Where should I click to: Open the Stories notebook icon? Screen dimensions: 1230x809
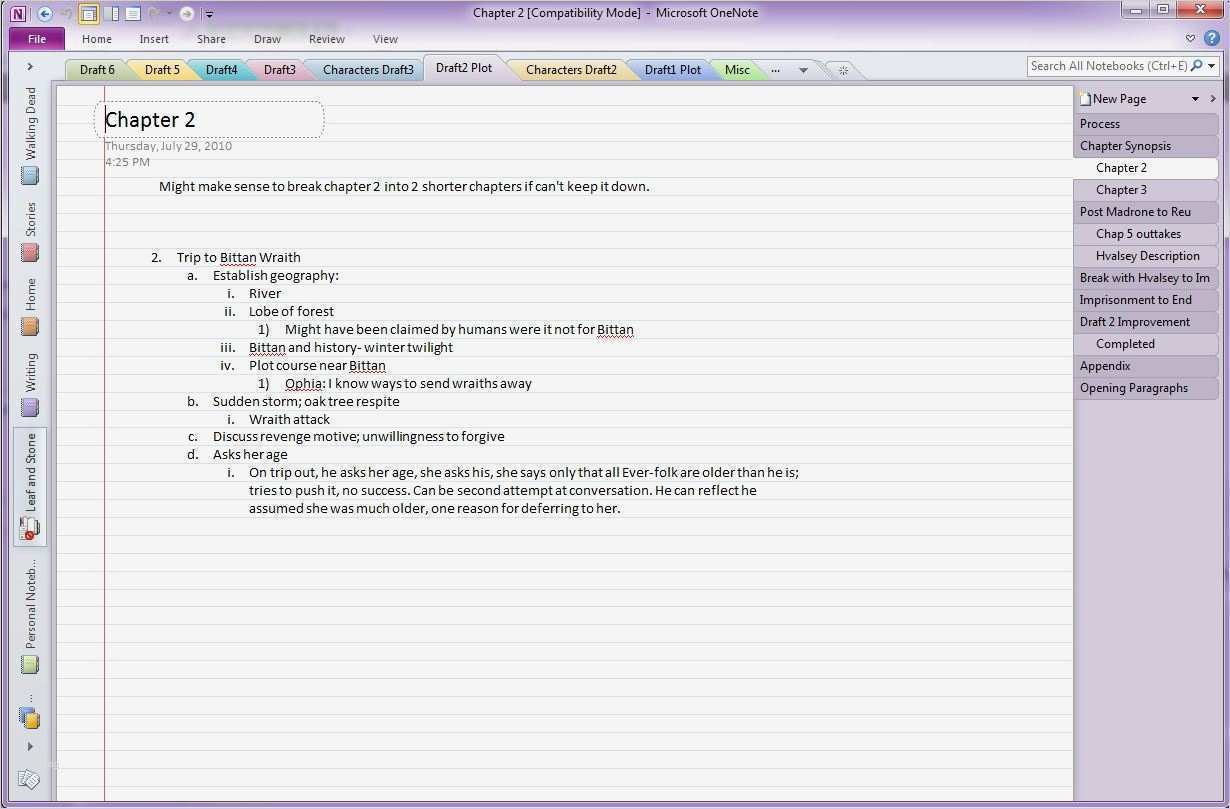(x=29, y=253)
